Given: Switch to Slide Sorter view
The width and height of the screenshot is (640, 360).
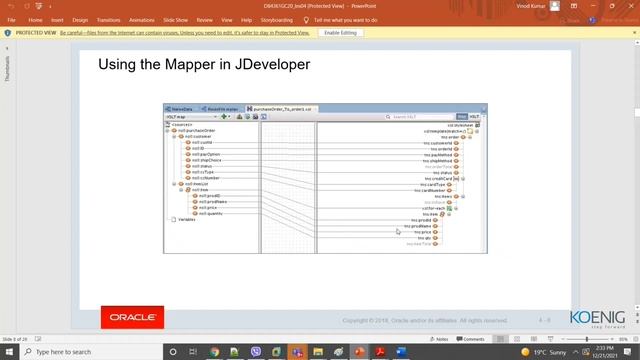Looking at the screenshot, I should click(x=517, y=339).
